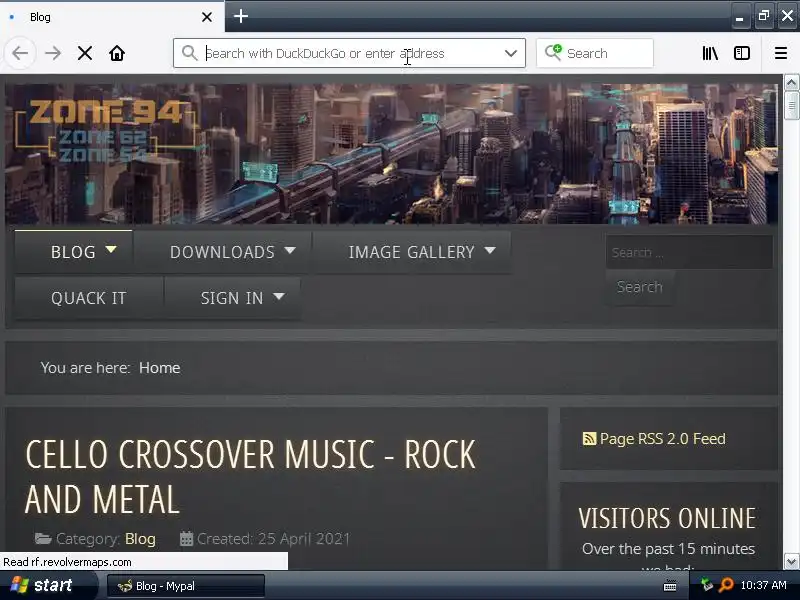Click the calendar icon beside Created date

[x=187, y=539]
